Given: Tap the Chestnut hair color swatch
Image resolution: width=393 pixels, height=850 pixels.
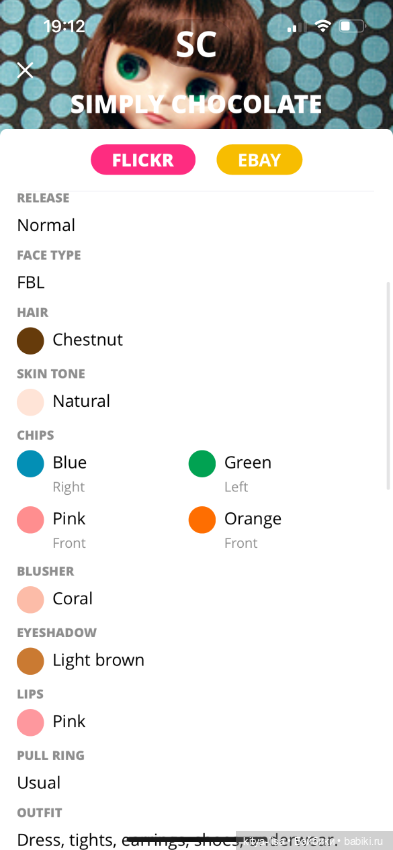Looking at the screenshot, I should [30, 340].
